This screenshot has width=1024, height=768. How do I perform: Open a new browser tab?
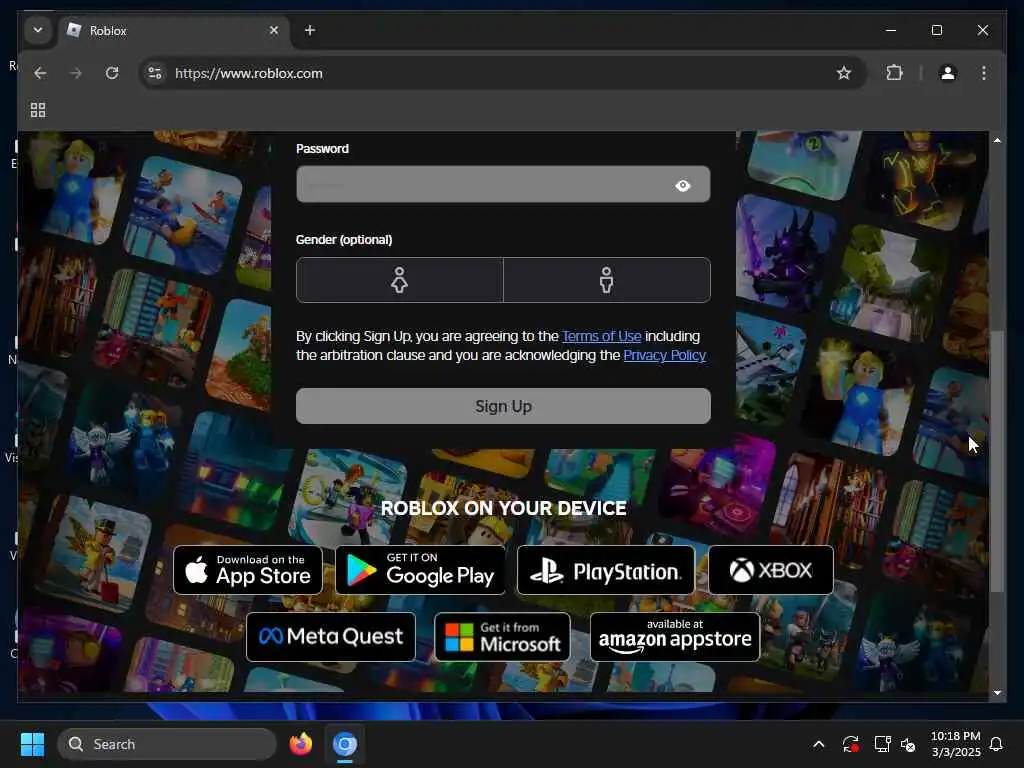click(310, 30)
